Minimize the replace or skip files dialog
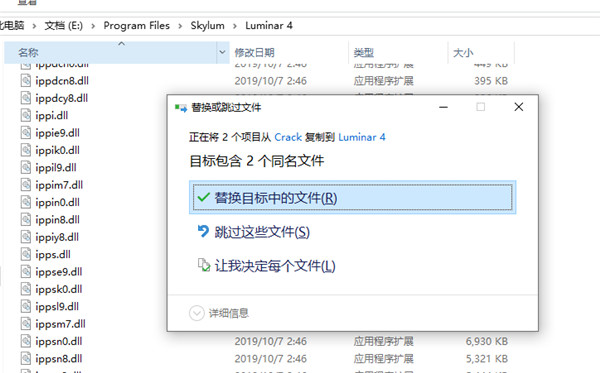The image size is (600, 373). [443, 107]
